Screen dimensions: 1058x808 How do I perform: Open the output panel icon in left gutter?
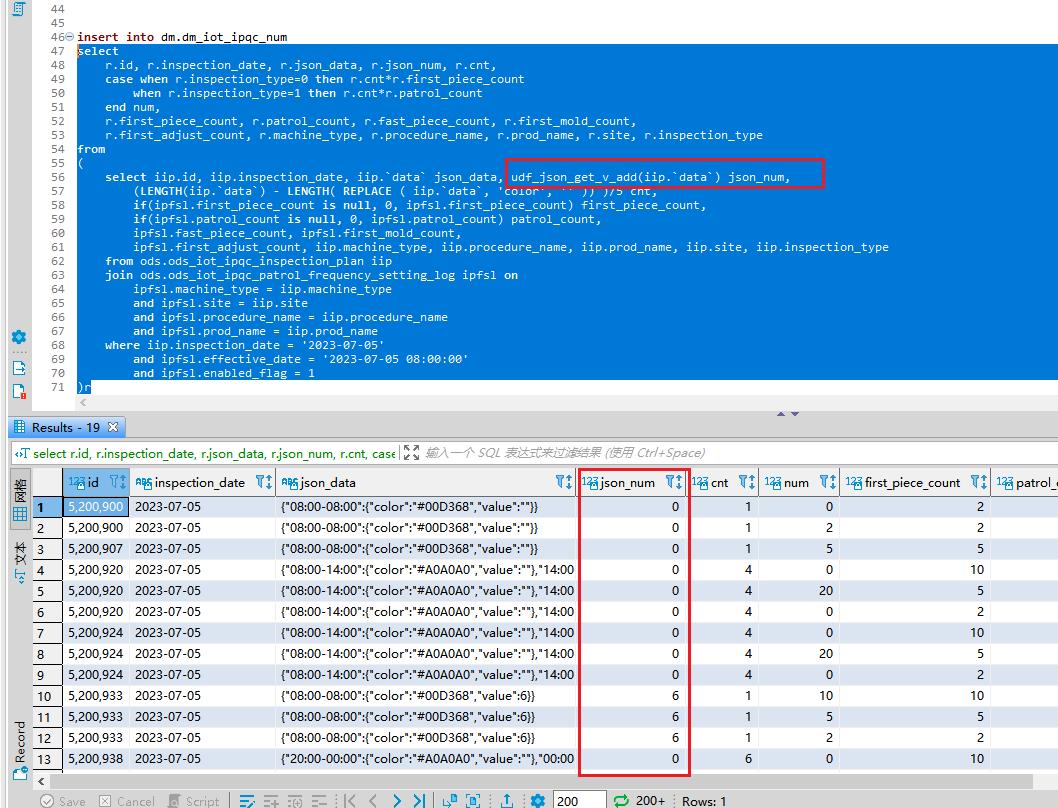(x=18, y=367)
